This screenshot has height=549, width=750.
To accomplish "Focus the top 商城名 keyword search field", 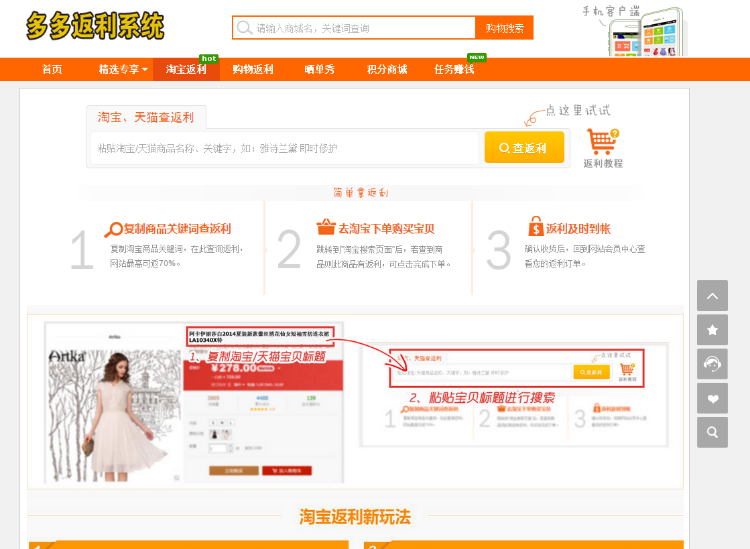I will coord(354,28).
